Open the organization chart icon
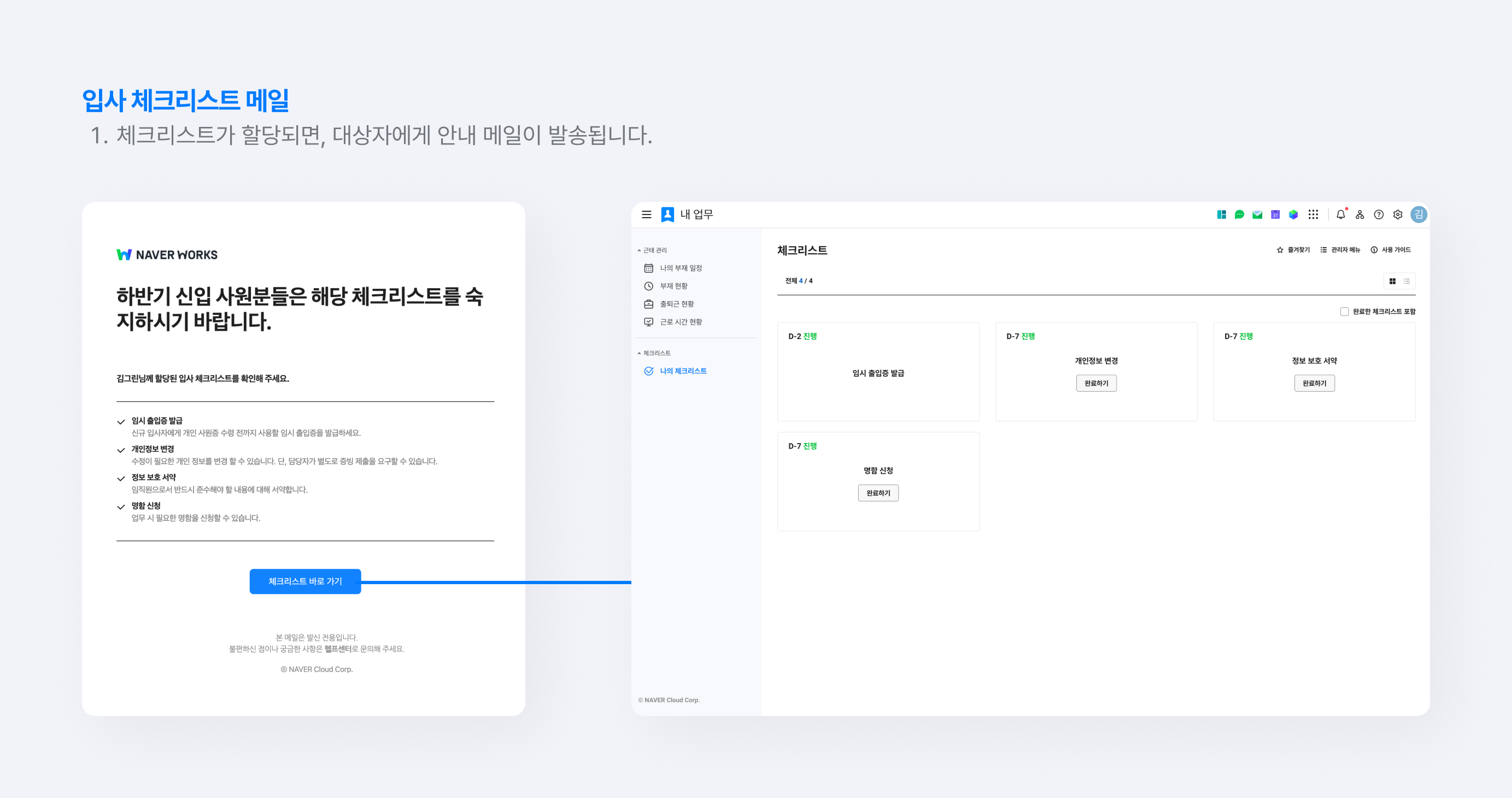The width and height of the screenshot is (1512, 798). [x=1360, y=215]
